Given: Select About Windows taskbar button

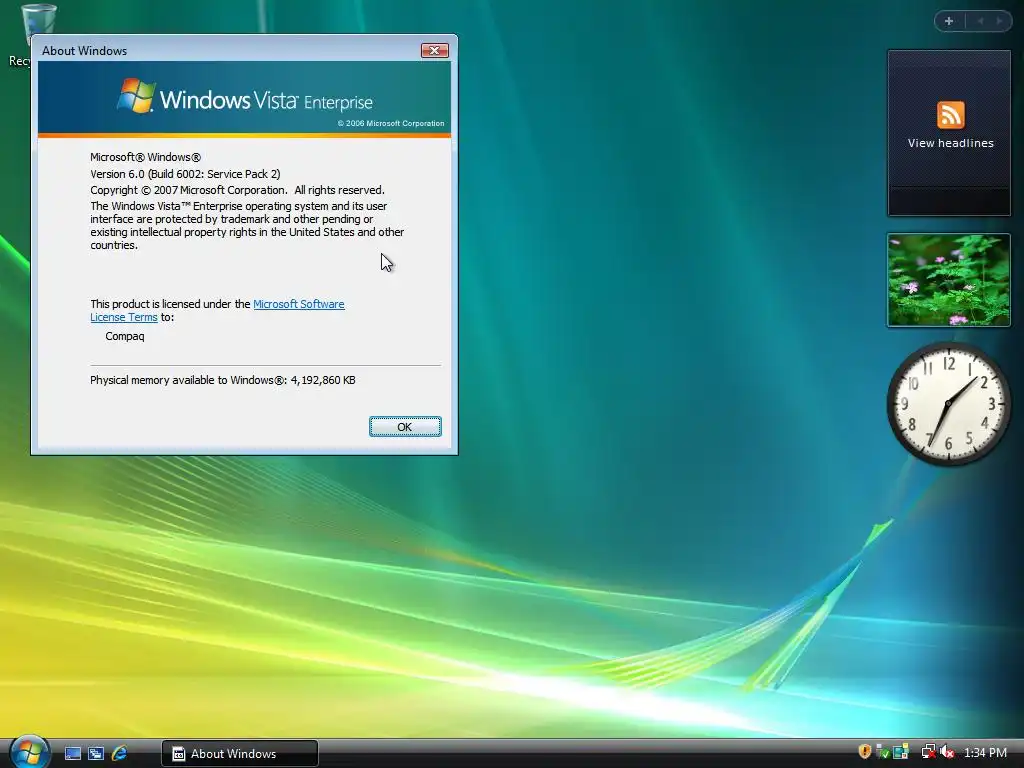Looking at the screenshot, I should (240, 754).
